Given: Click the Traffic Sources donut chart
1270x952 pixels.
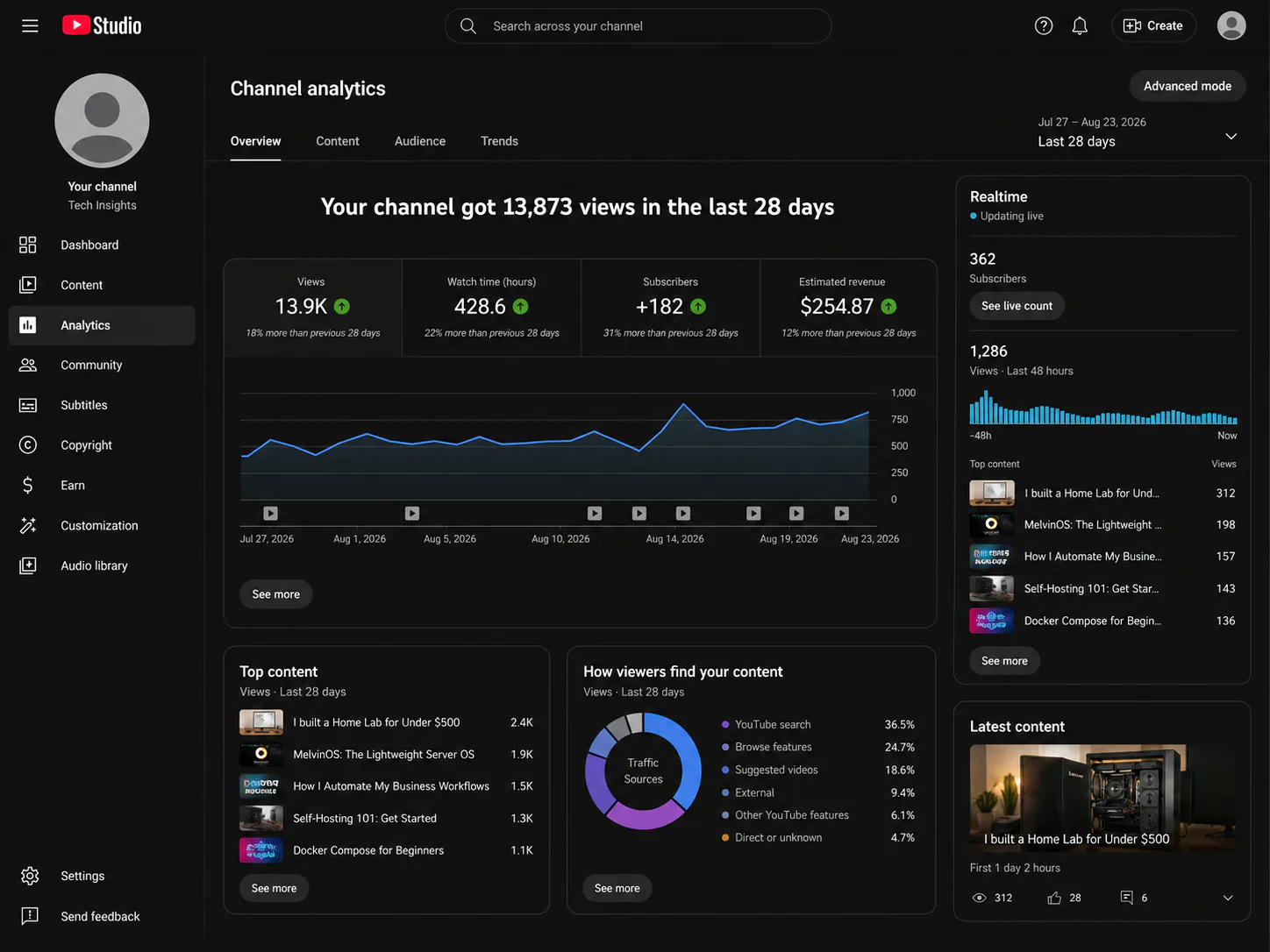Looking at the screenshot, I should tap(643, 771).
